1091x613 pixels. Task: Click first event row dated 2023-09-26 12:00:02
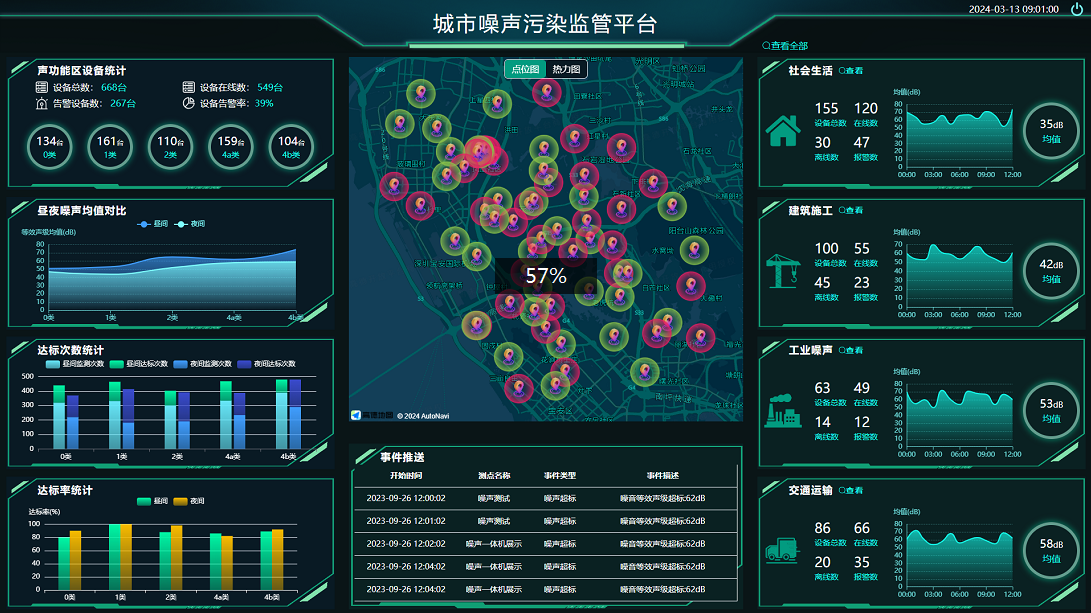pyautogui.click(x=545, y=497)
